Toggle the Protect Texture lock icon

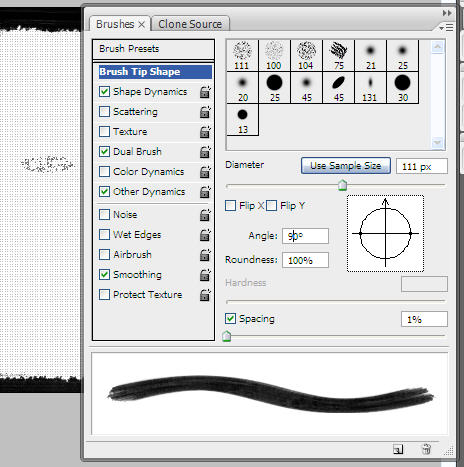tap(205, 295)
